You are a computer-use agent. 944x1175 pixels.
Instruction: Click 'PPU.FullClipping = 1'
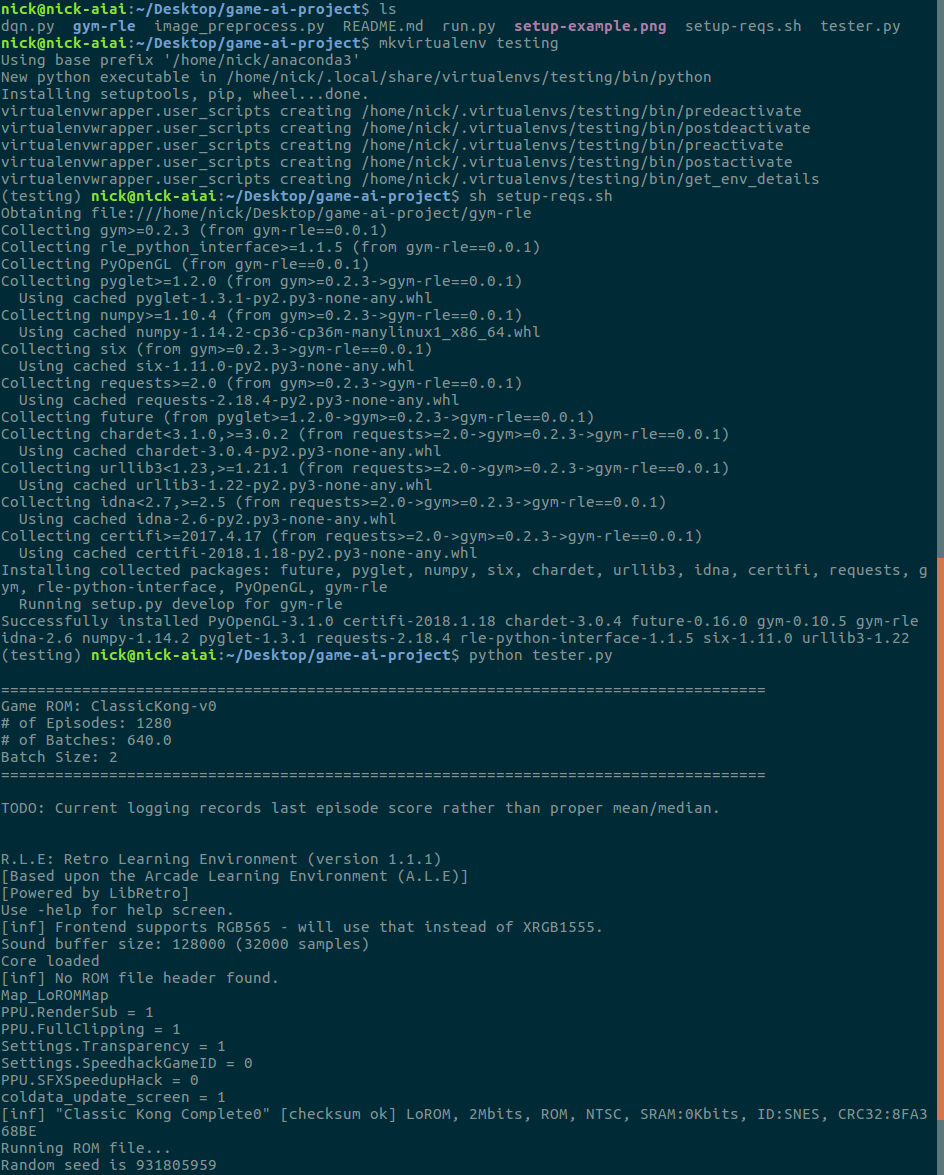91,1030
